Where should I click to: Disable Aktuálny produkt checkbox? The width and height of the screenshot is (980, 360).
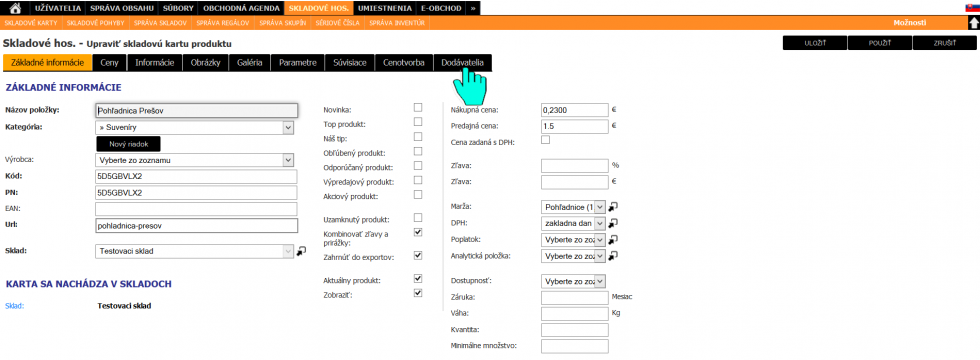click(418, 278)
